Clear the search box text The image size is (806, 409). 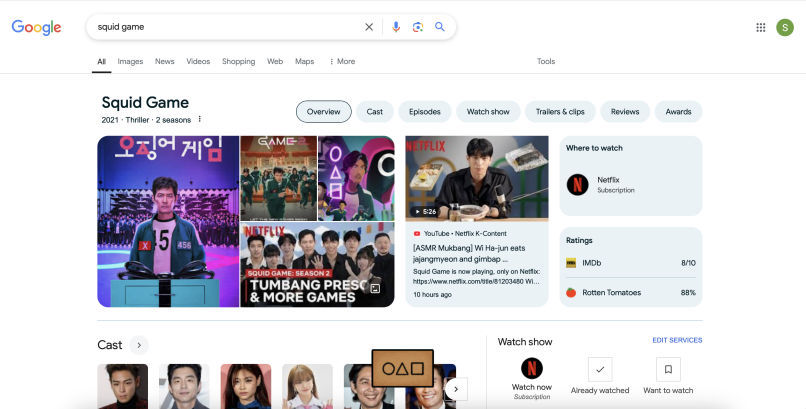click(x=369, y=27)
